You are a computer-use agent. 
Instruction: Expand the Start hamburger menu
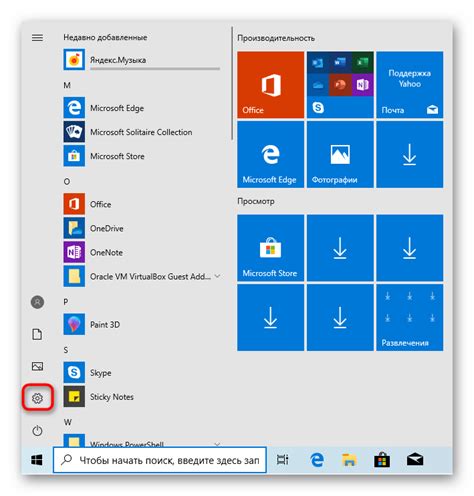point(37,38)
